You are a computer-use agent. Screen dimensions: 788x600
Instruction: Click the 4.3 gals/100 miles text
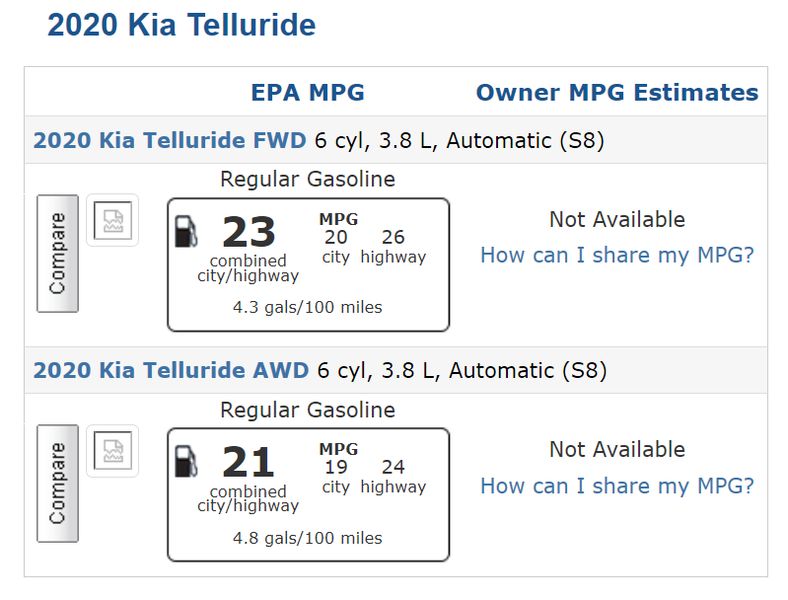[x=308, y=307]
